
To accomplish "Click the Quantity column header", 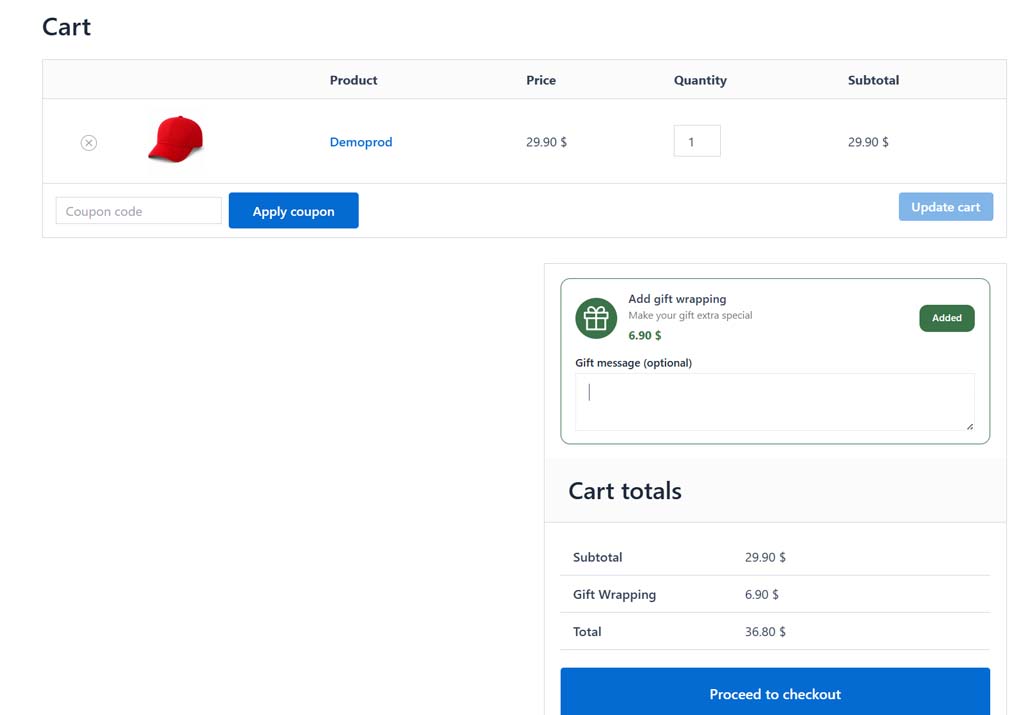I will tap(700, 80).
